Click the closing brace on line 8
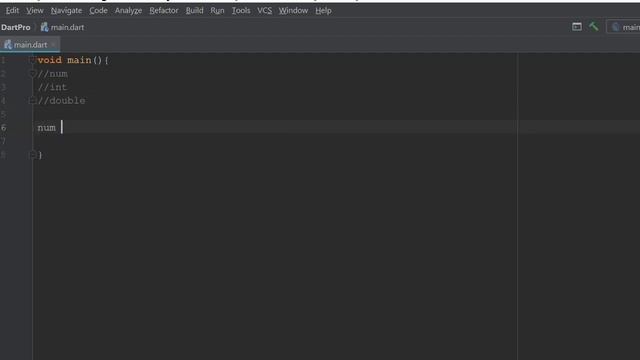 pyautogui.click(x=40, y=155)
